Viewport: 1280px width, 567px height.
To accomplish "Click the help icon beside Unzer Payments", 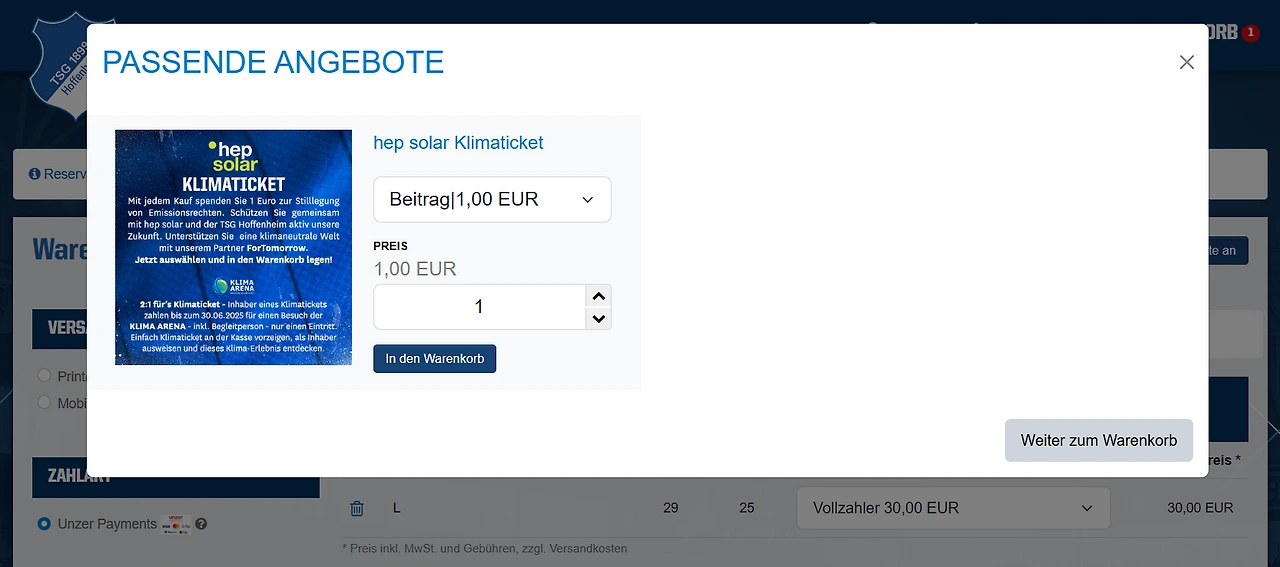I will coord(201,524).
